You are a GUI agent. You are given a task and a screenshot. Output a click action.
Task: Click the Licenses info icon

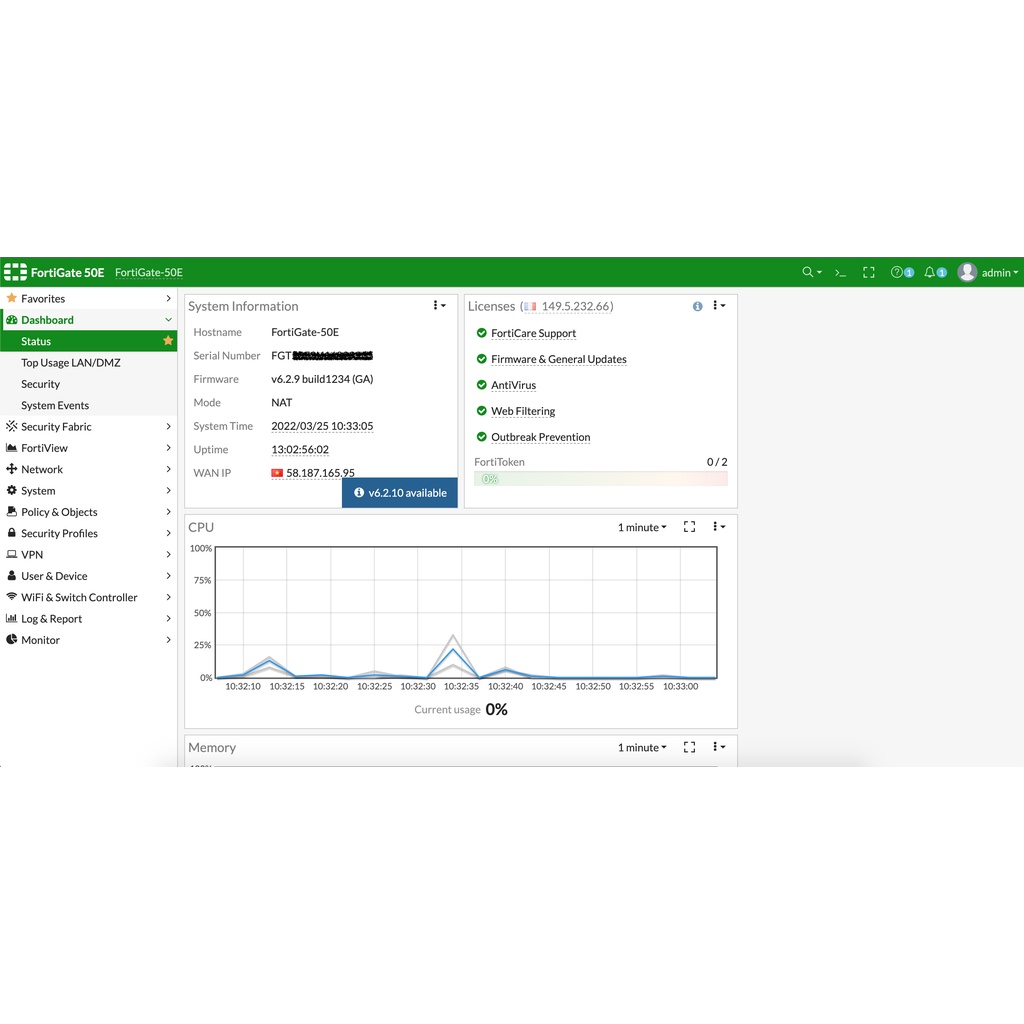pyautogui.click(x=697, y=306)
